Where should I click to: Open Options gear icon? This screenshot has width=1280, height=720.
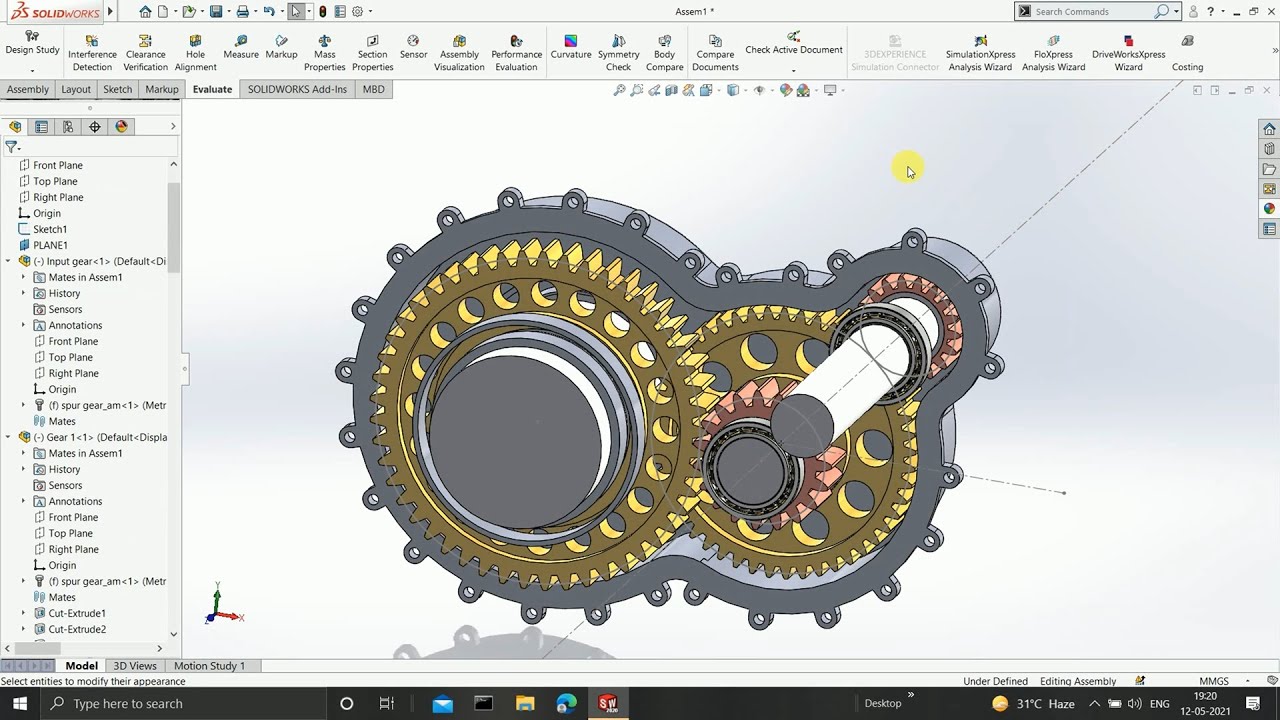[x=357, y=11]
